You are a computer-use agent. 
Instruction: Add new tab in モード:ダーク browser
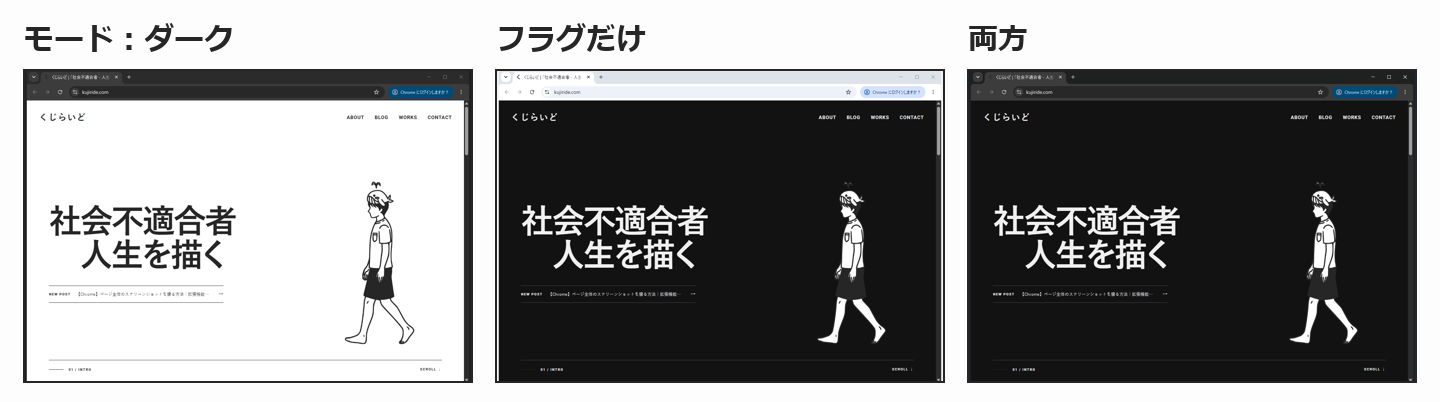click(128, 77)
